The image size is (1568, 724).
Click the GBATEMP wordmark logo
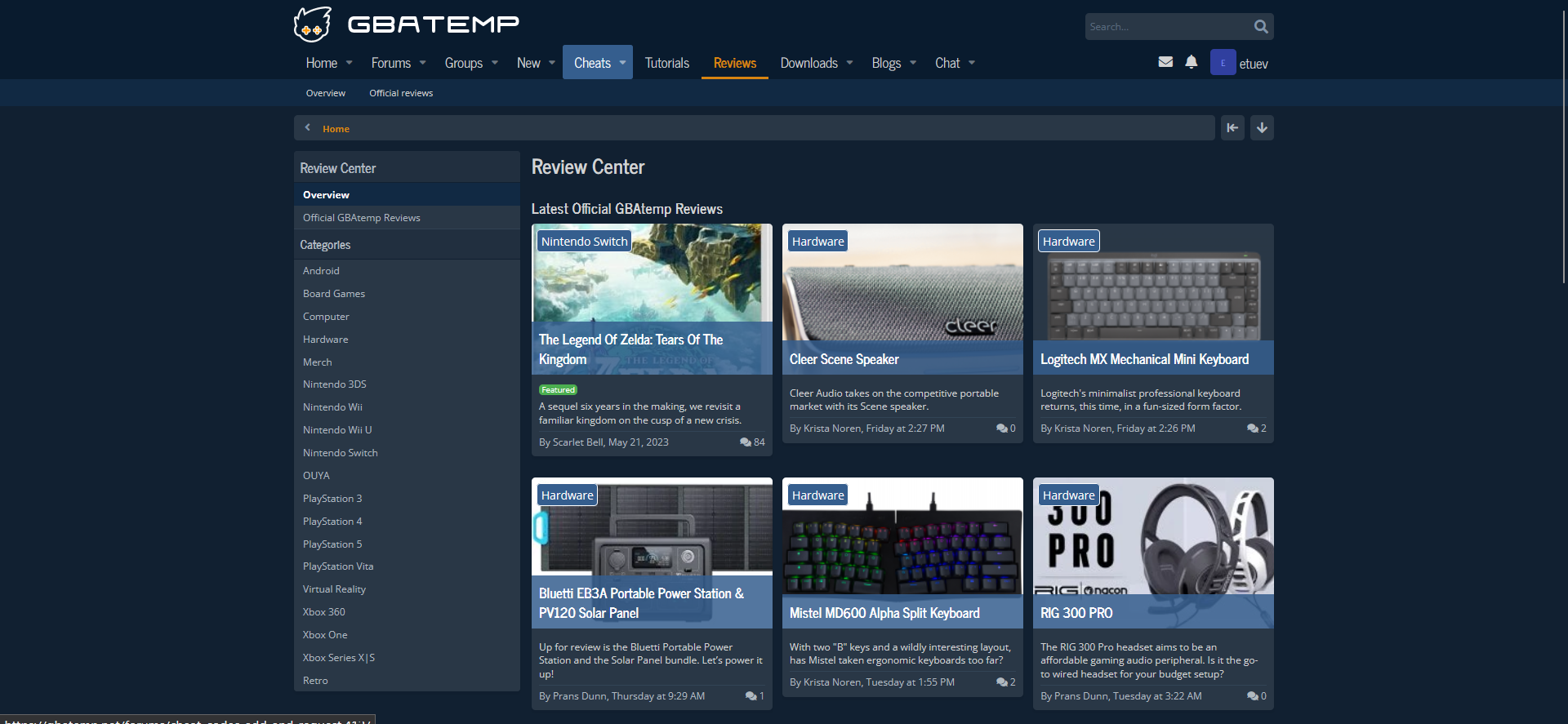[434, 24]
